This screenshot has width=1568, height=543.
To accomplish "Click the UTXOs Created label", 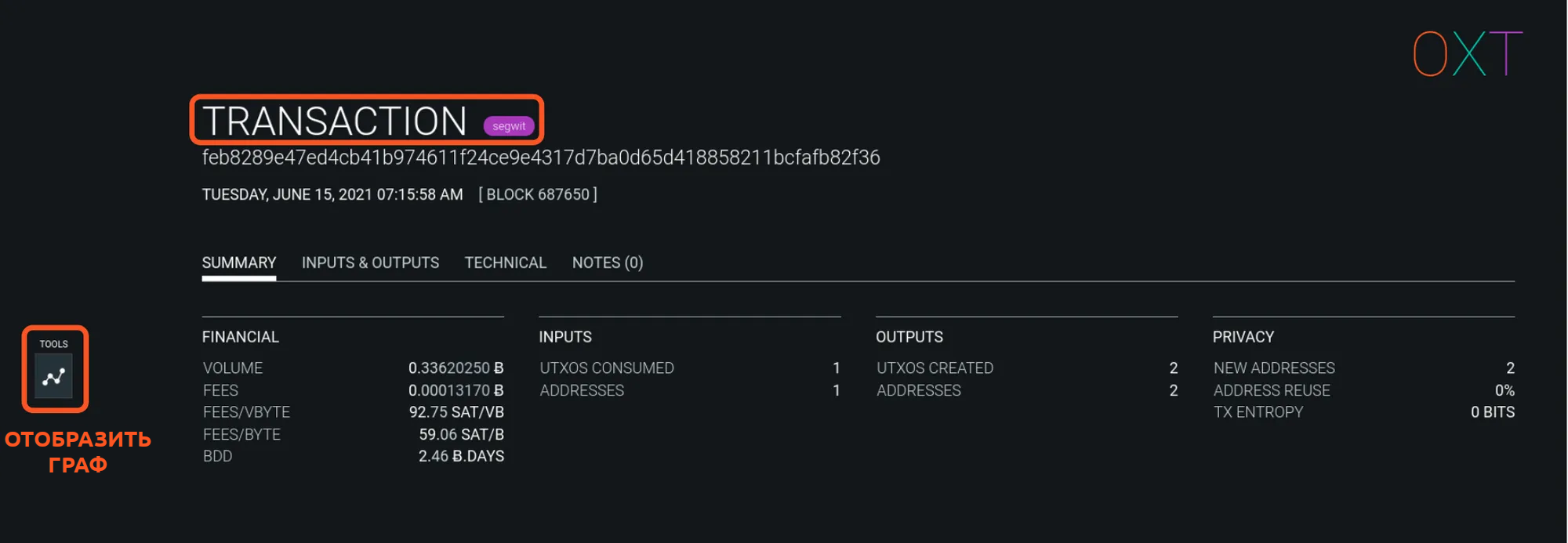I will [x=935, y=368].
